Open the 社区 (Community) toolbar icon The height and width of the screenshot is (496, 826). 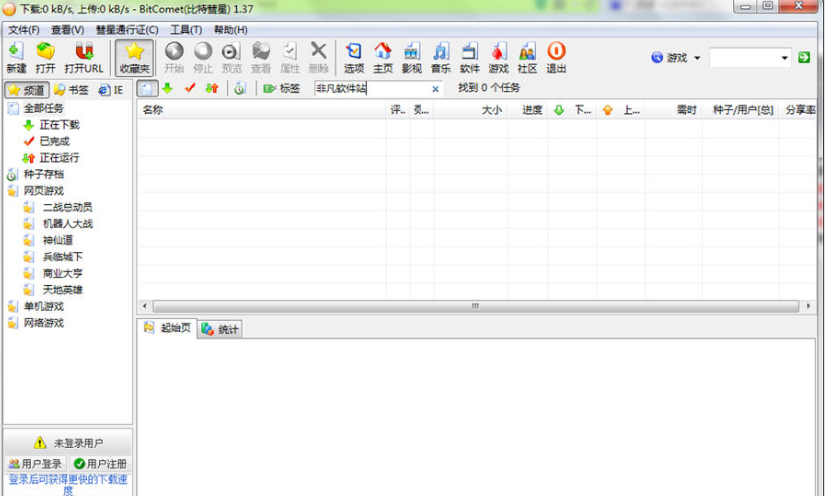click(527, 57)
